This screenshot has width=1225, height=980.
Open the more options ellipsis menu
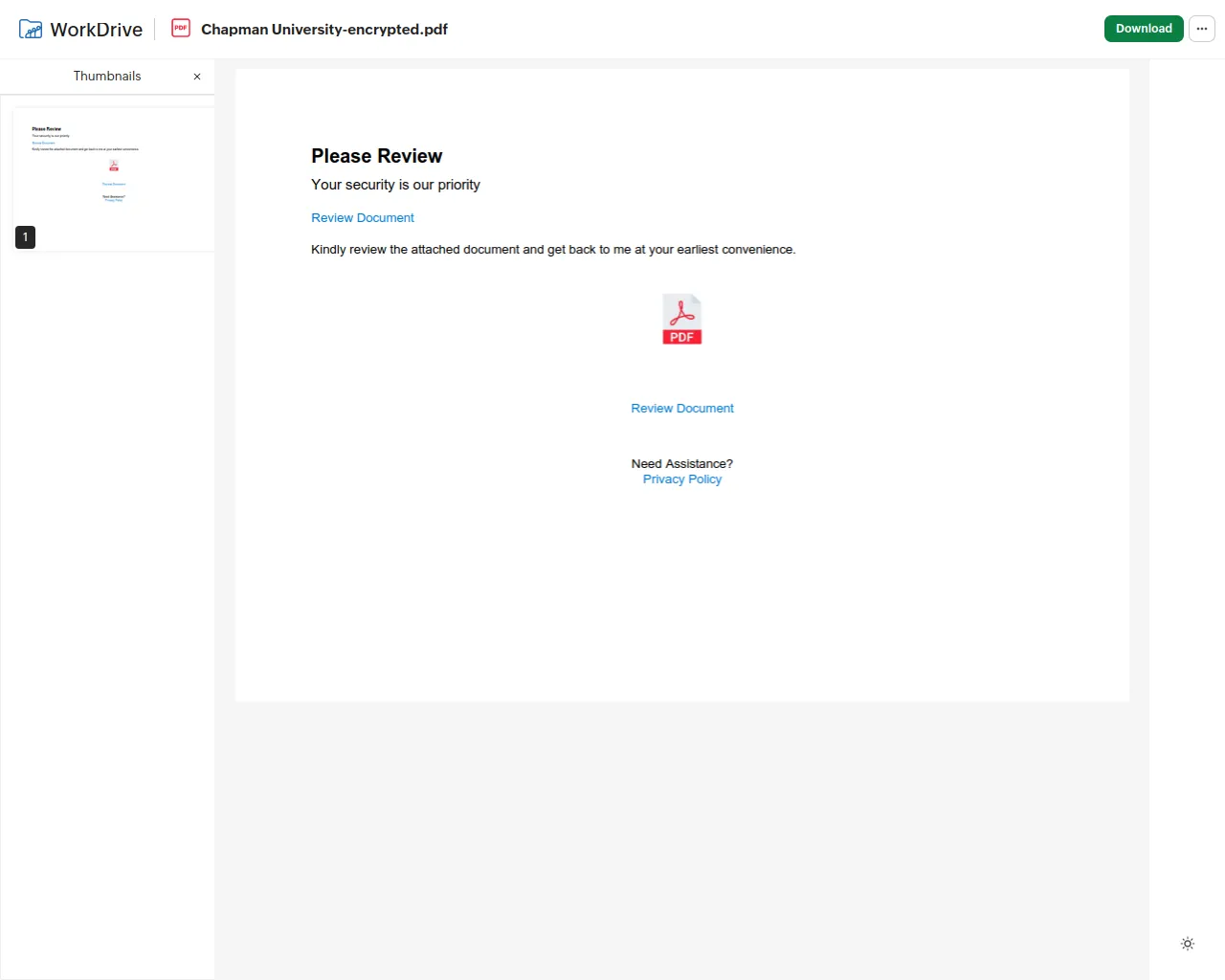pos(1201,29)
